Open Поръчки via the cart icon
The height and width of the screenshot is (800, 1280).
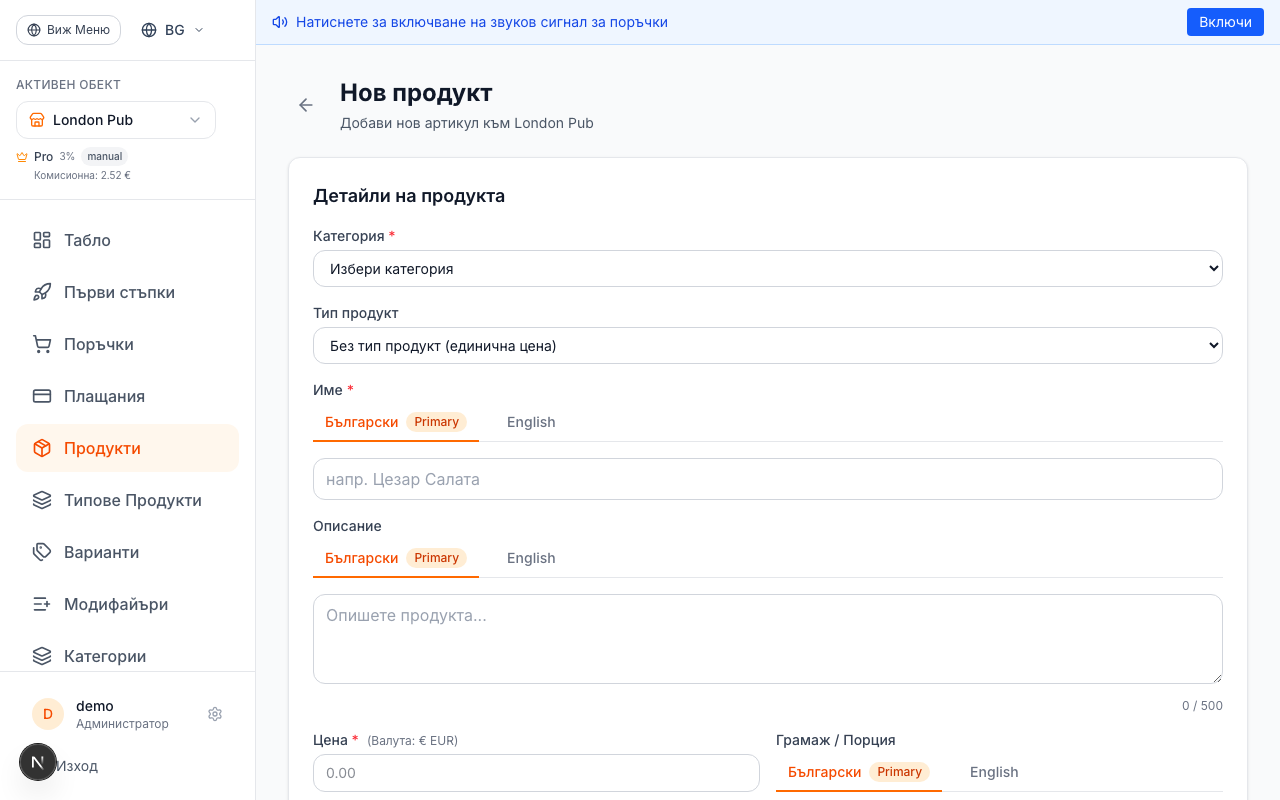tap(41, 344)
